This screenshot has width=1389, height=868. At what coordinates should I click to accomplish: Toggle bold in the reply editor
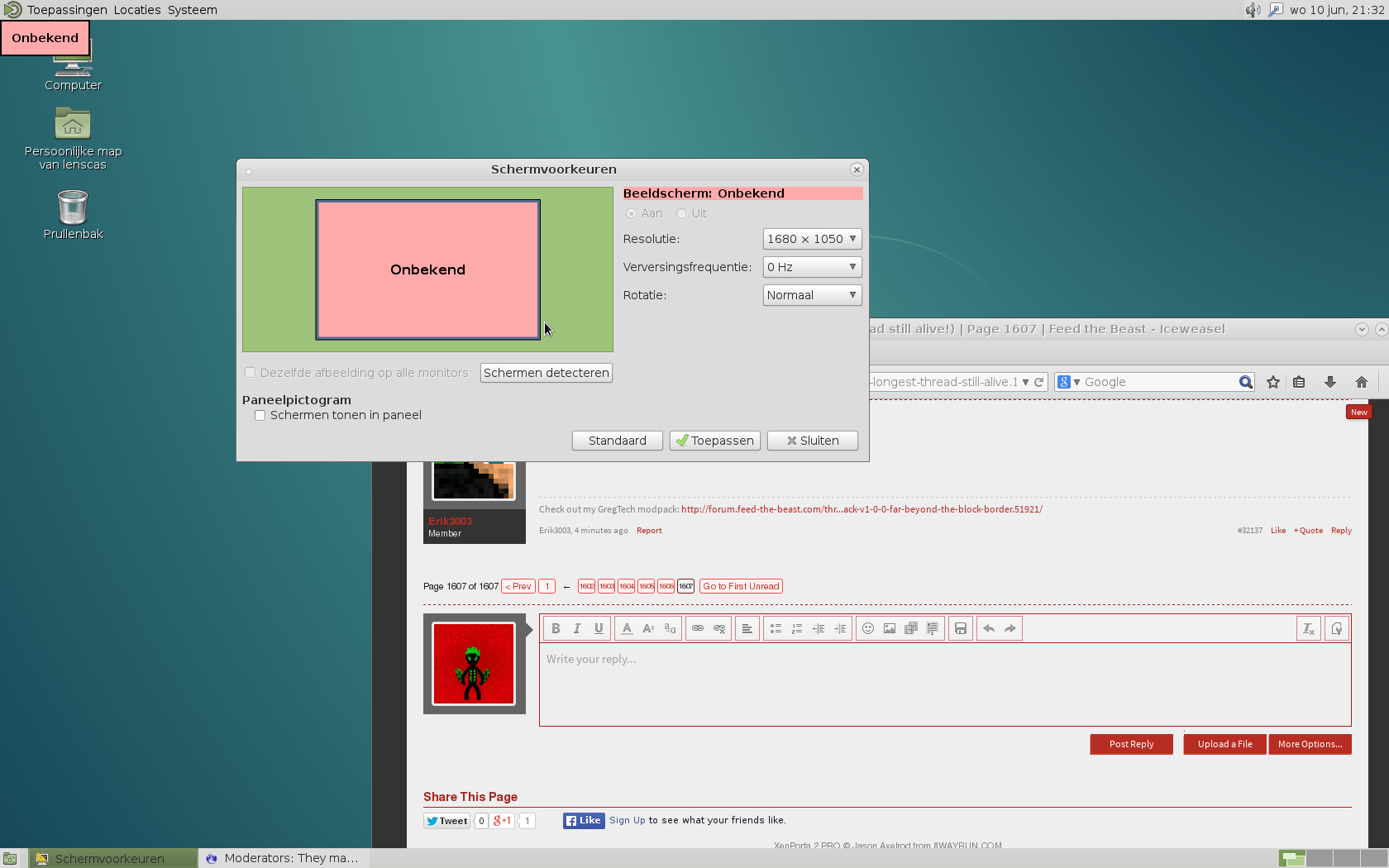point(556,628)
